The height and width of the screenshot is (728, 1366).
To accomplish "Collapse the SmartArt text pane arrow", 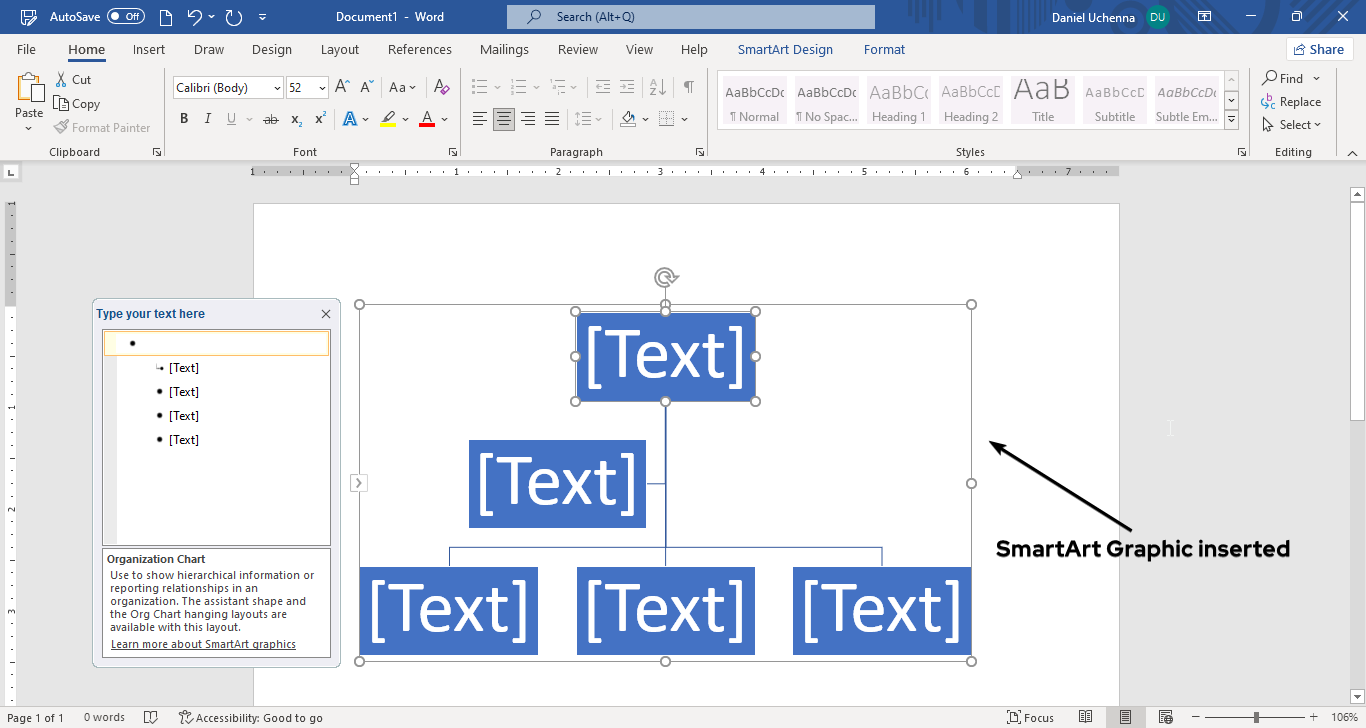I will click(x=359, y=483).
